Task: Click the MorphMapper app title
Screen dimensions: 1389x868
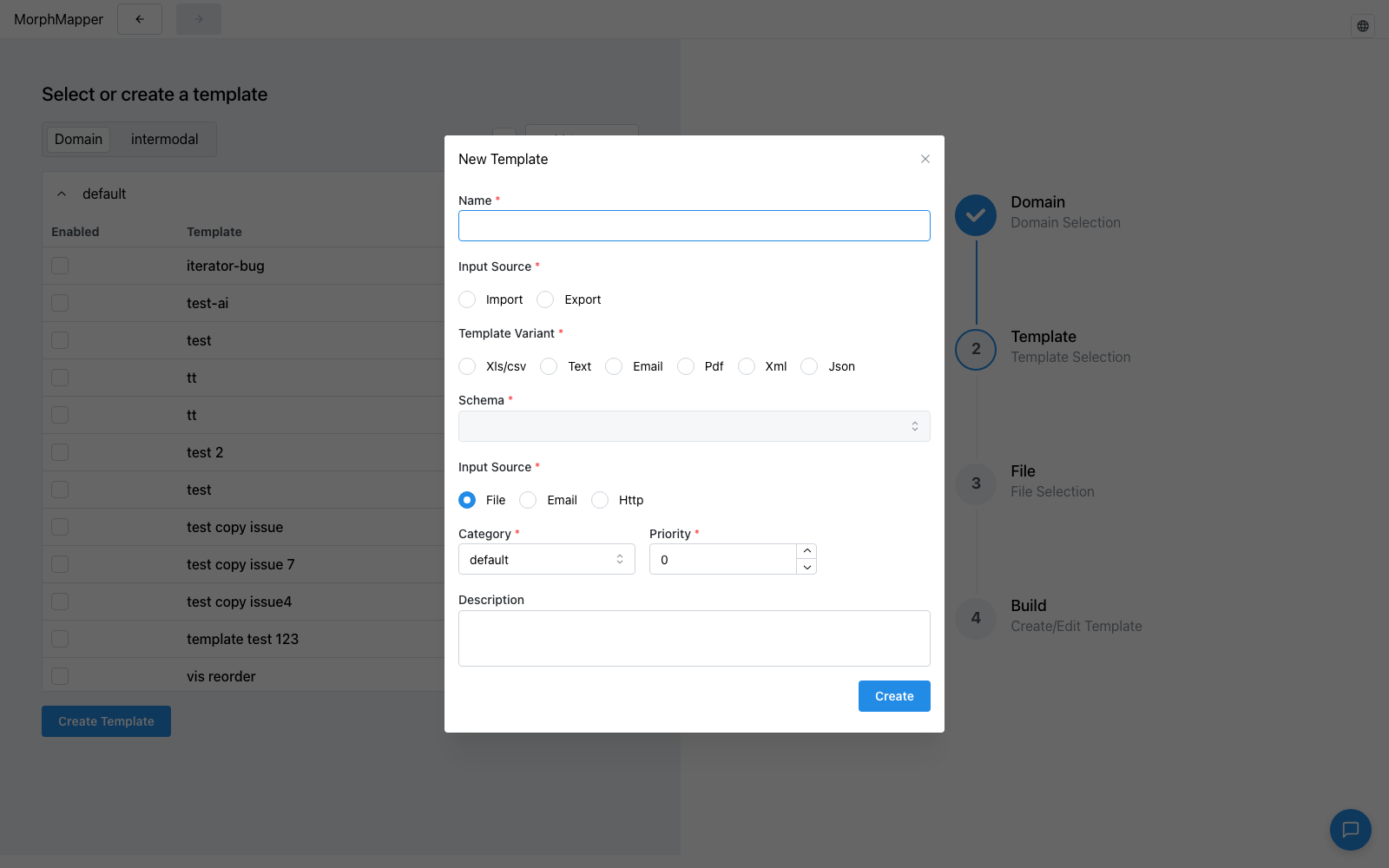Action: [x=58, y=19]
